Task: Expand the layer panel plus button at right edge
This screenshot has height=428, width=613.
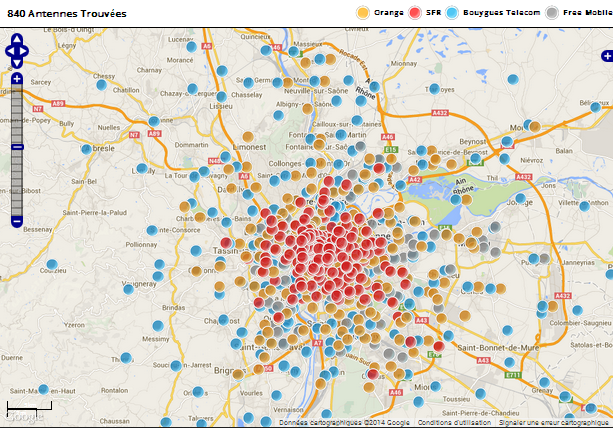Action: click(607, 56)
